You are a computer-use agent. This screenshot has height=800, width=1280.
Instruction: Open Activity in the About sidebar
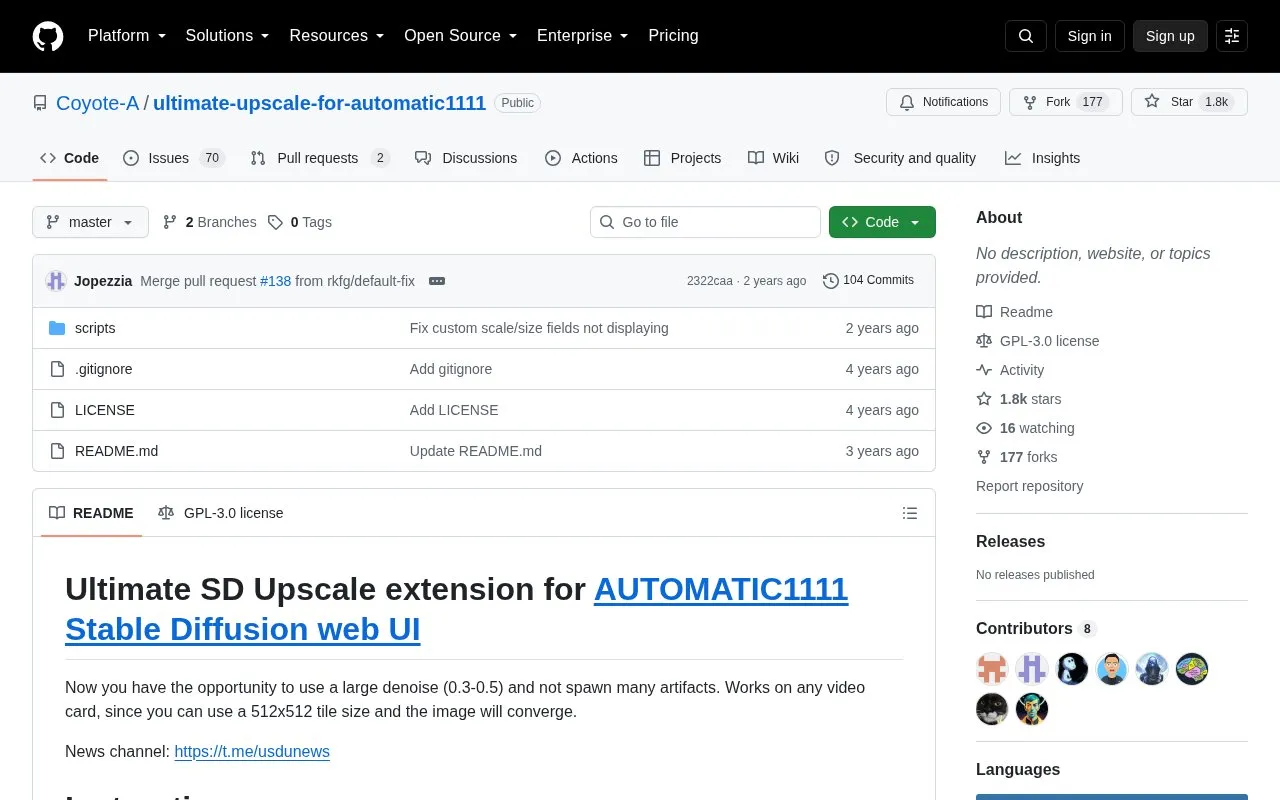[1010, 370]
